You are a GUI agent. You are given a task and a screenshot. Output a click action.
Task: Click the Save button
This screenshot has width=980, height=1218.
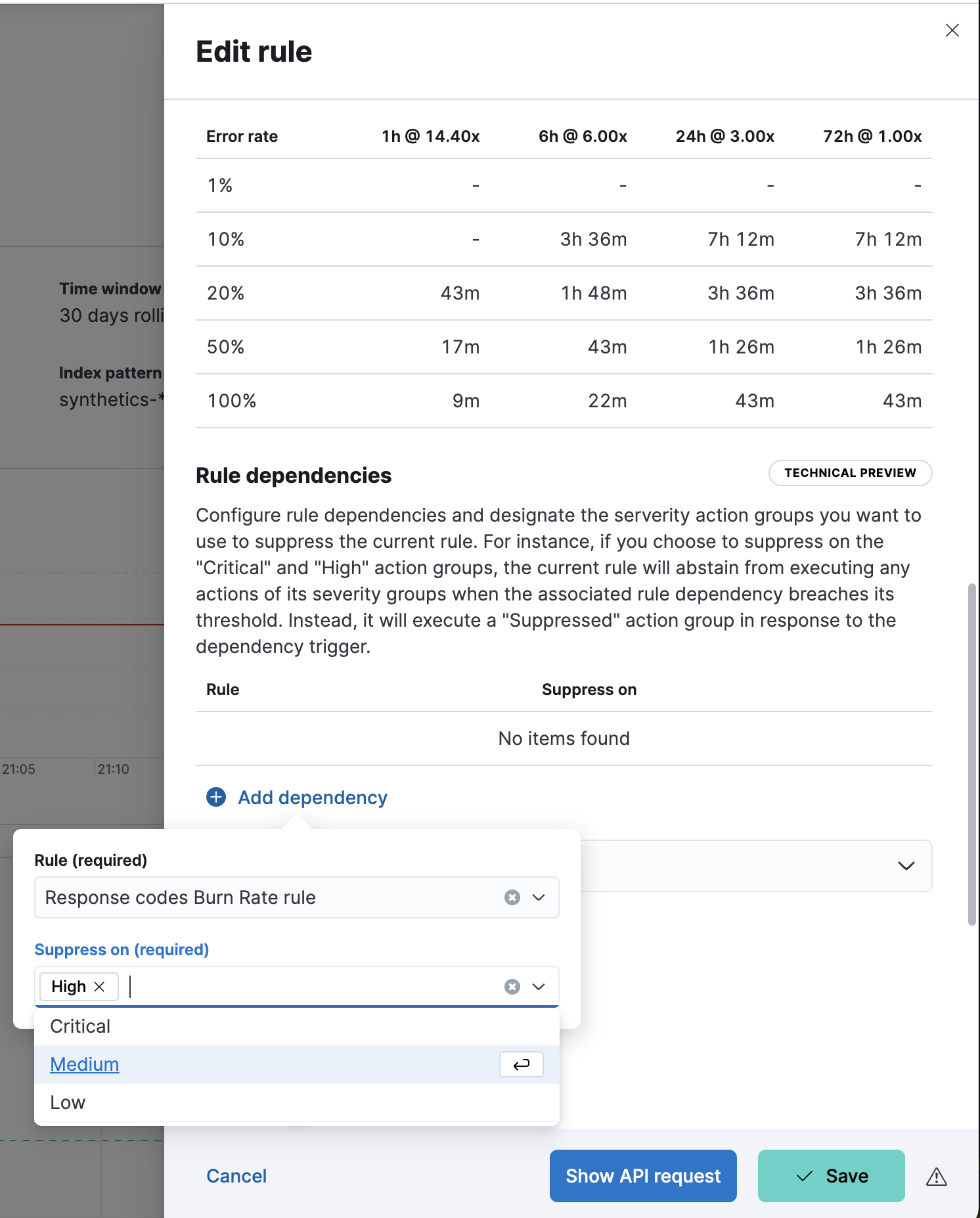[x=831, y=1176]
